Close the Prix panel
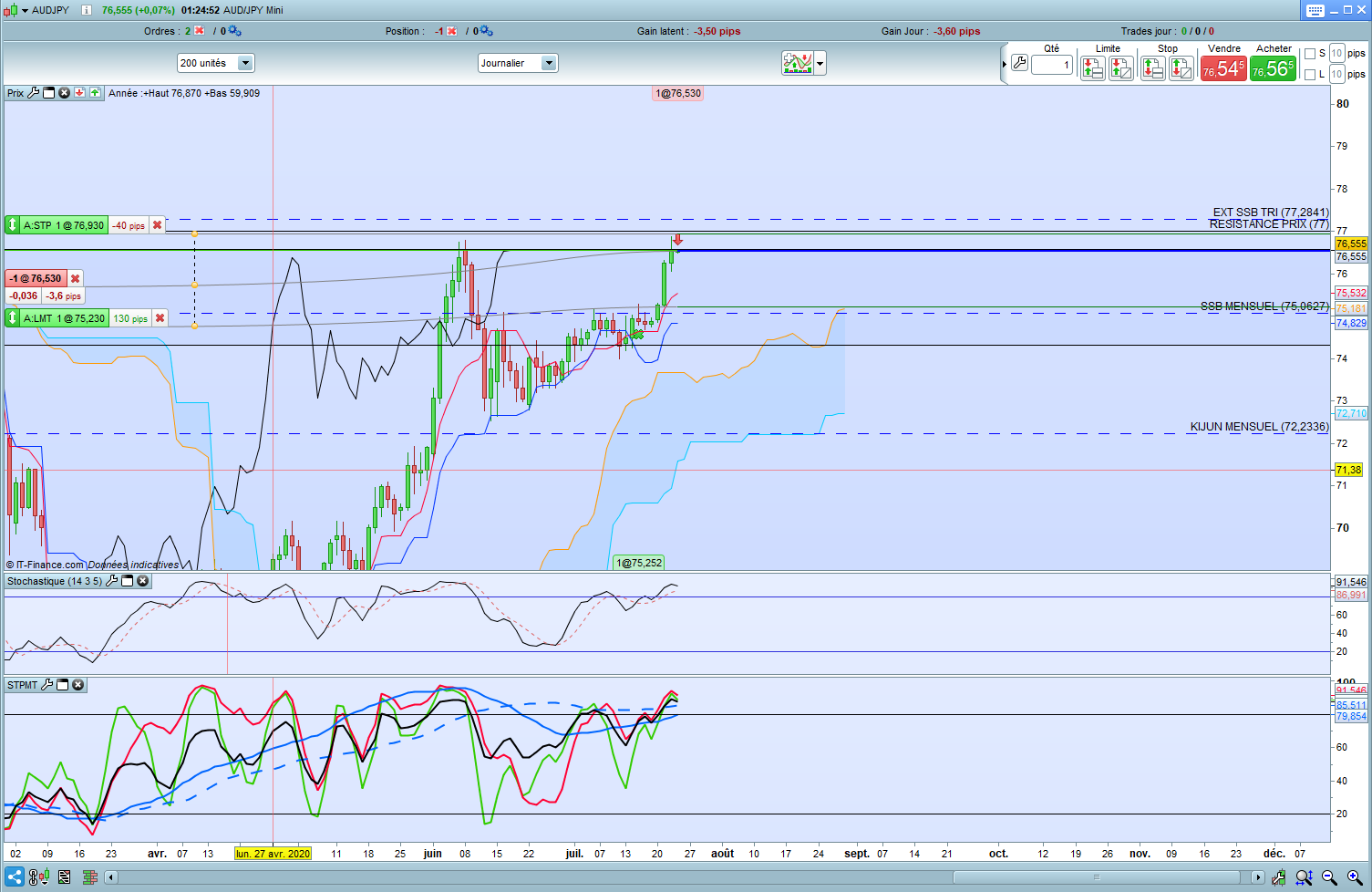 64,93
